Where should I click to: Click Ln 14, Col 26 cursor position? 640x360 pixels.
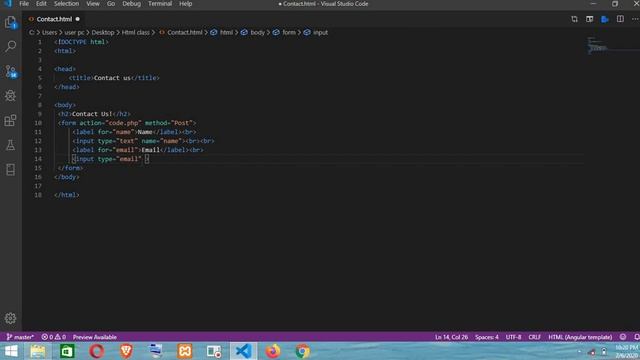click(451, 337)
